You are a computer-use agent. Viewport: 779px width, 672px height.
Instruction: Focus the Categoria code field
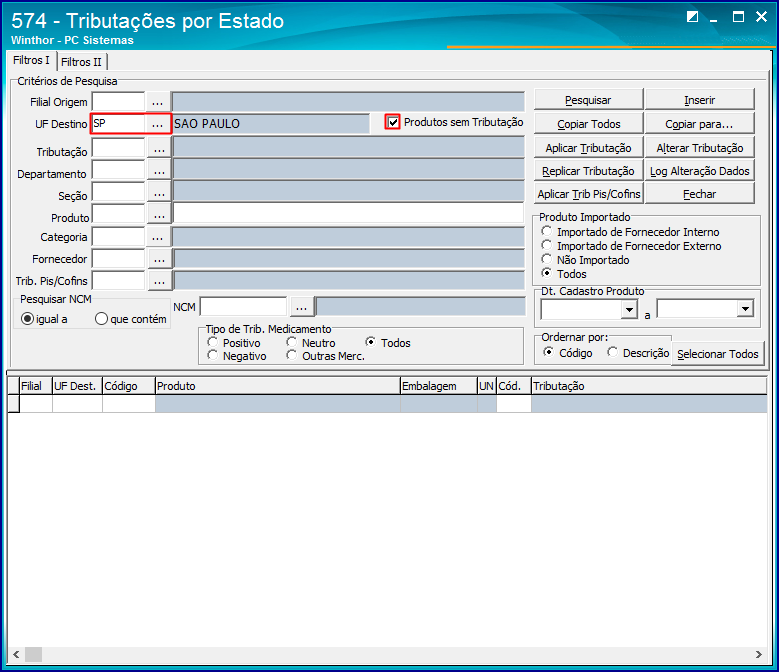[x=118, y=237]
